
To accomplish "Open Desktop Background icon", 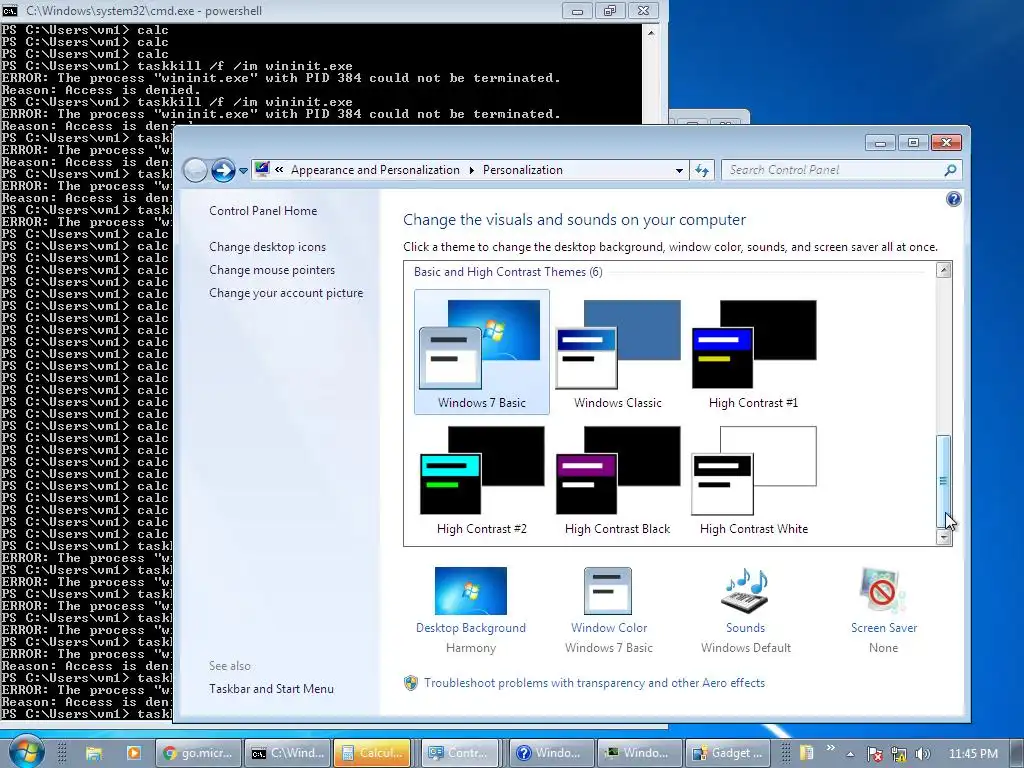I will 471,590.
